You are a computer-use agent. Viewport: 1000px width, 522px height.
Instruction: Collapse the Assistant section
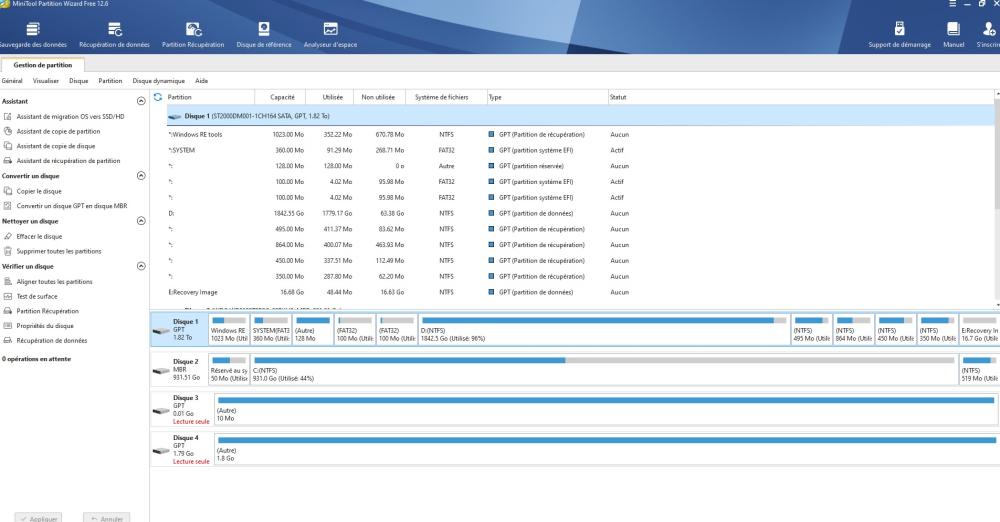(140, 102)
